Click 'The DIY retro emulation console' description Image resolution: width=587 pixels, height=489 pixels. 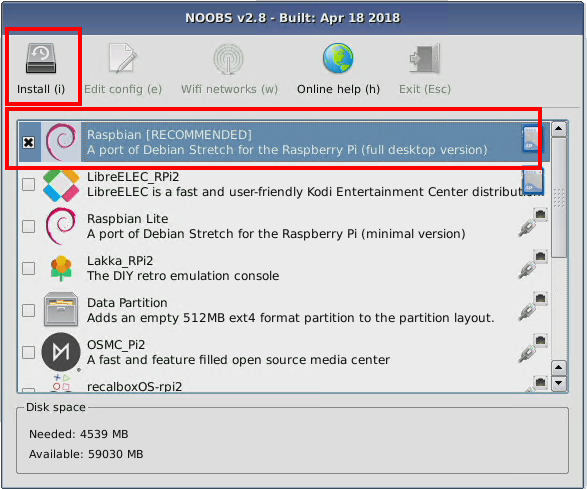[183, 276]
